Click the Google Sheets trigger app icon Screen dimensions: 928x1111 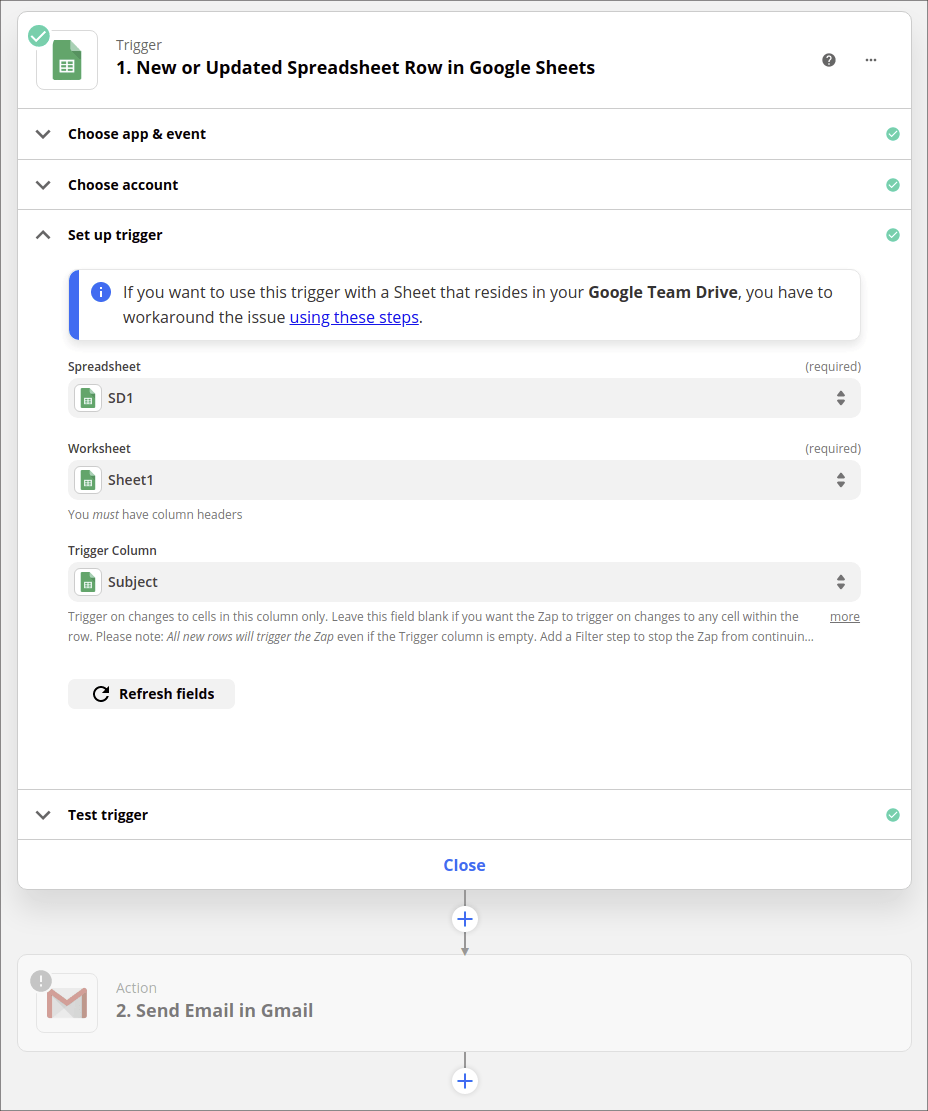[x=67, y=60]
